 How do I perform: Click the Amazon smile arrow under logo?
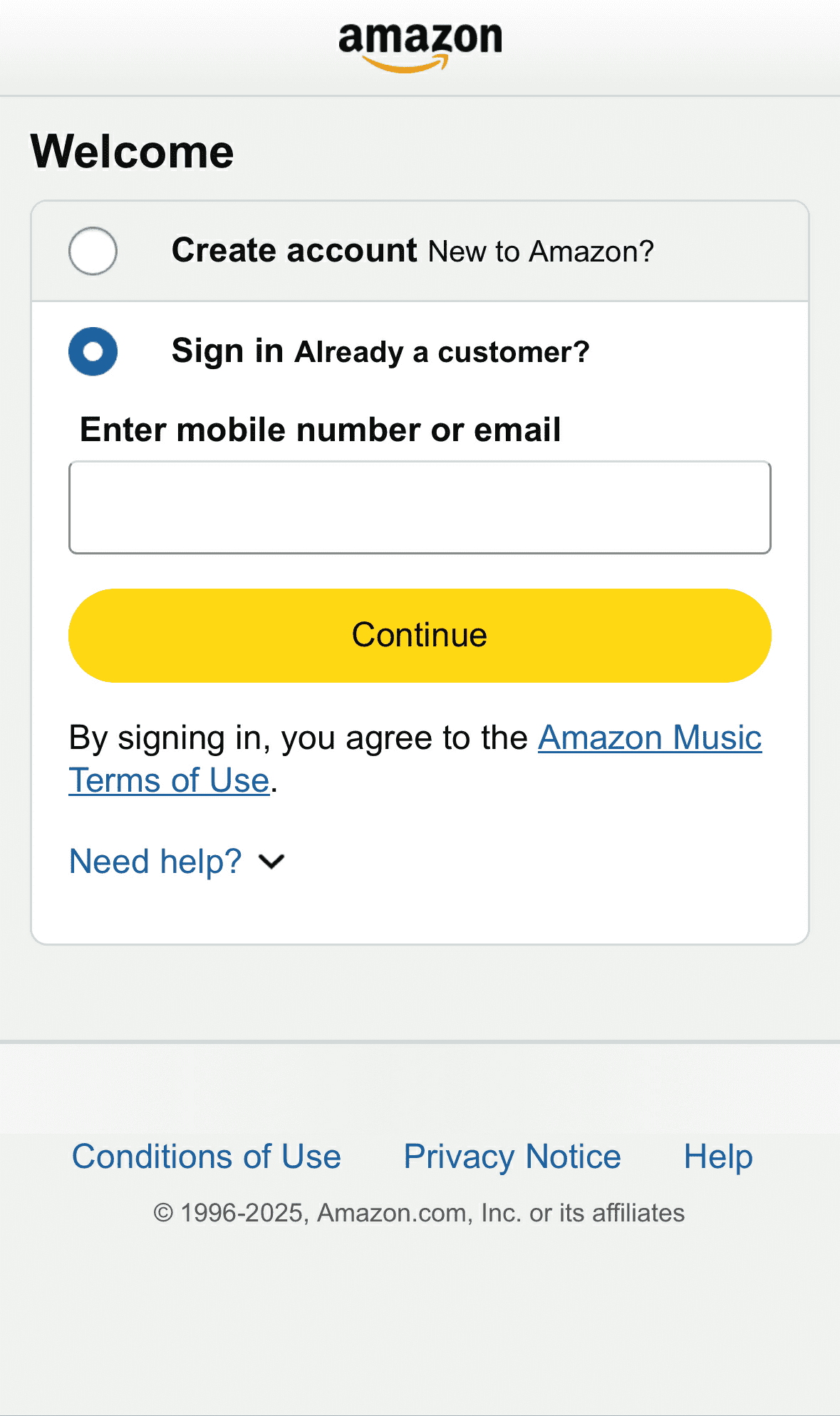coord(406,66)
